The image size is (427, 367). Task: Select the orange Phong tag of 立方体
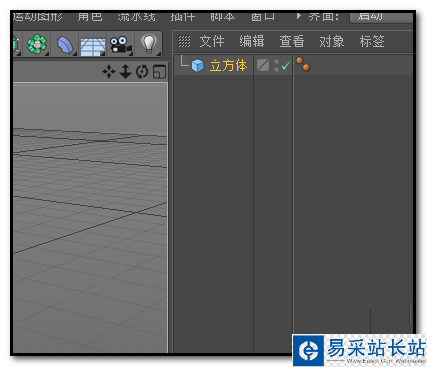303,64
